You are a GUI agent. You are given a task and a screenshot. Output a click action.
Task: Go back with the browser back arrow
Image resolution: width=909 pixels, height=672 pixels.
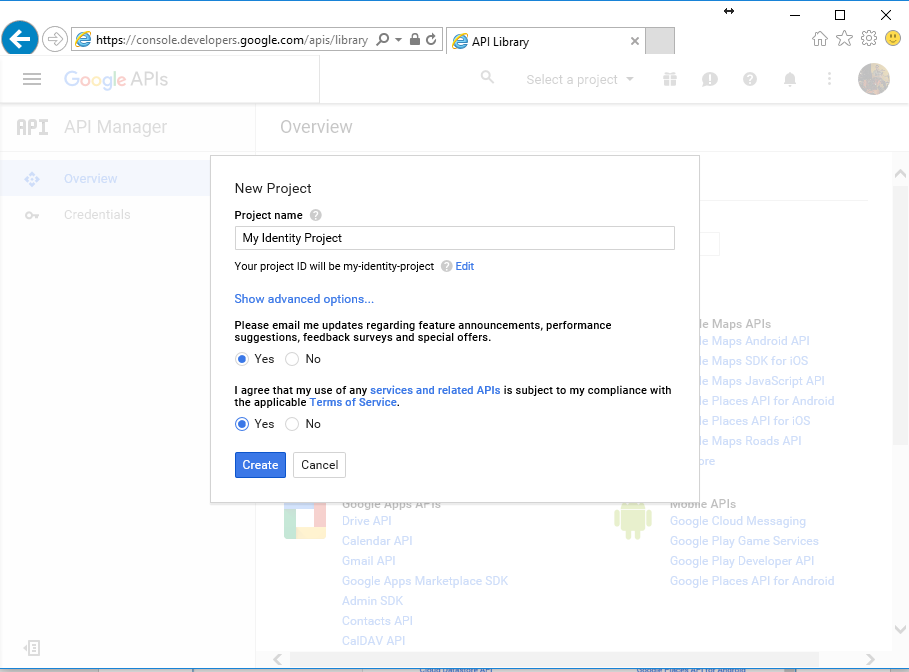pos(20,39)
